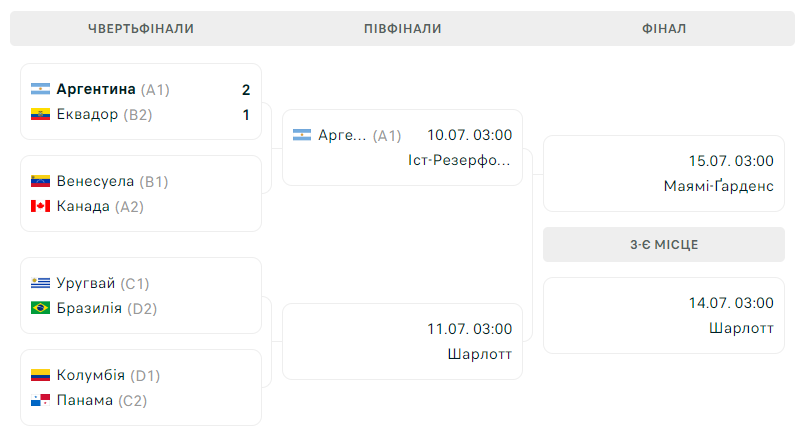The width and height of the screenshot is (804, 445).
Task: Select the Чвертьфінали column header
Action: point(141,29)
